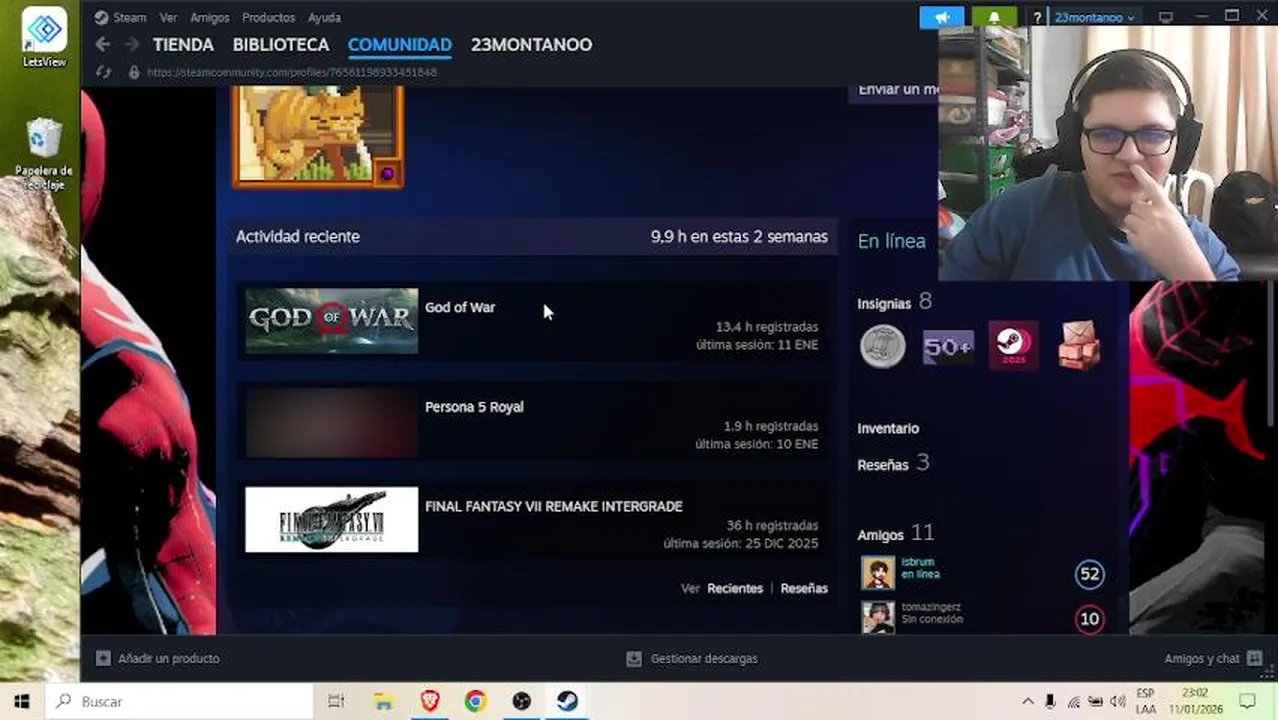
Task: Click the silver coin badge icon
Action: (x=883, y=347)
